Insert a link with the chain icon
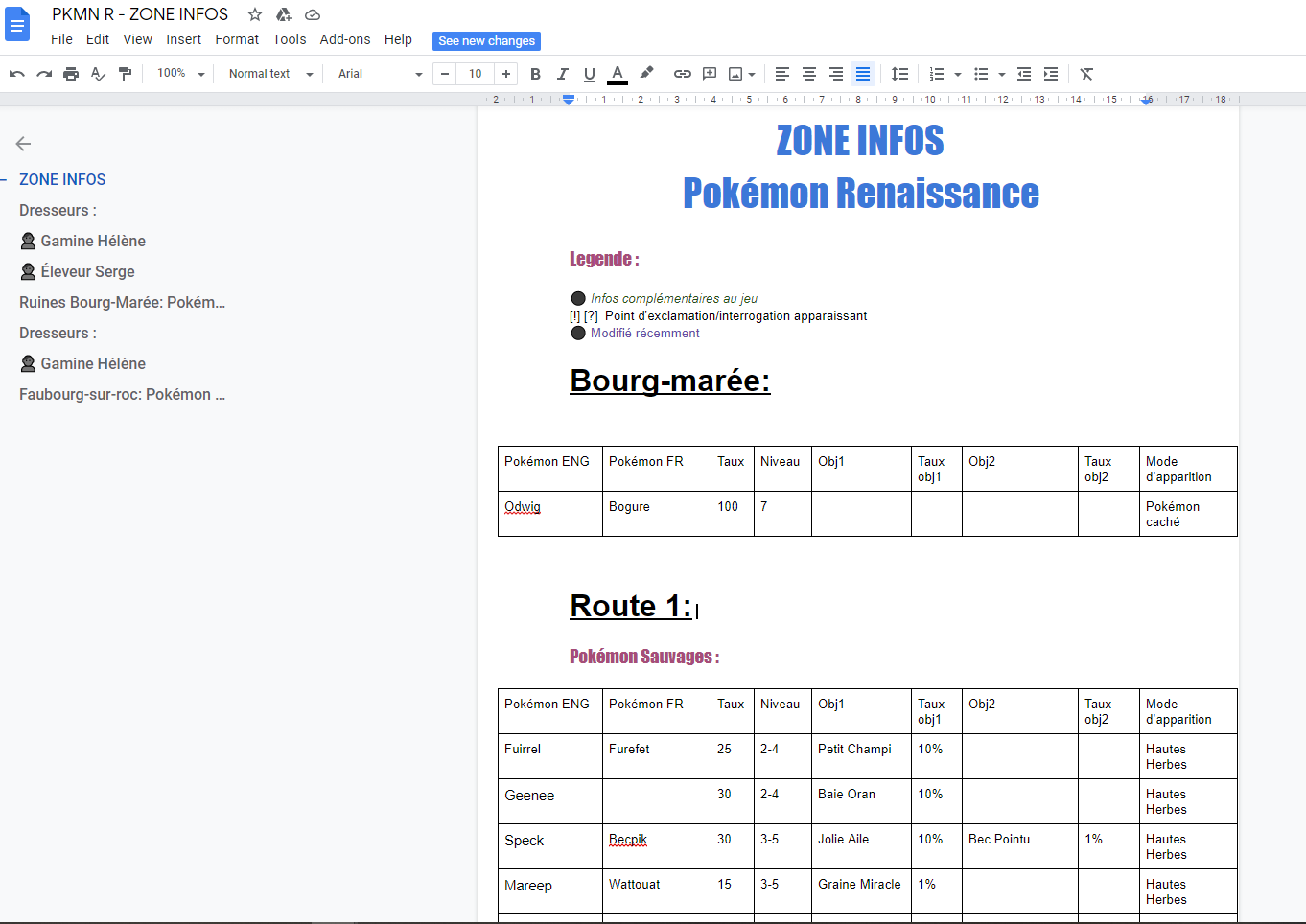Screen dimensions: 1306x924 coord(683,74)
